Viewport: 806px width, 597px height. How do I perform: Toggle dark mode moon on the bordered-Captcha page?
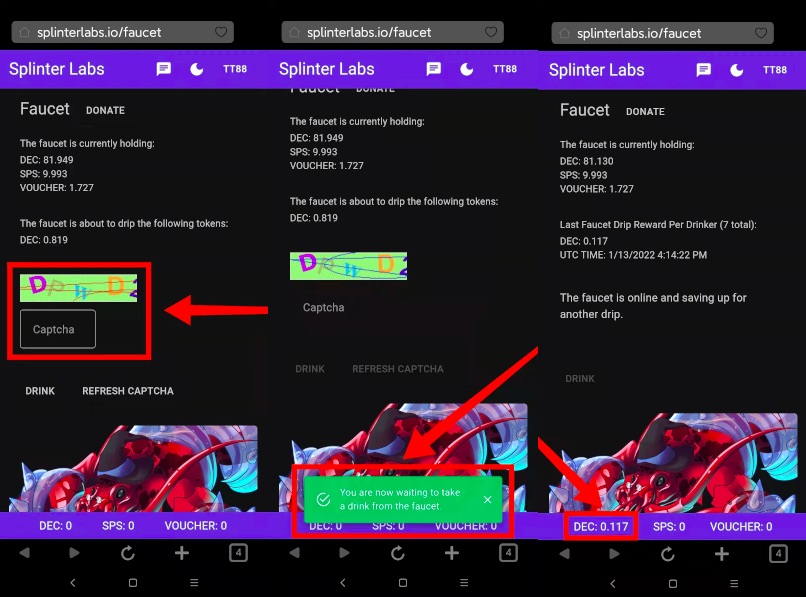(196, 69)
